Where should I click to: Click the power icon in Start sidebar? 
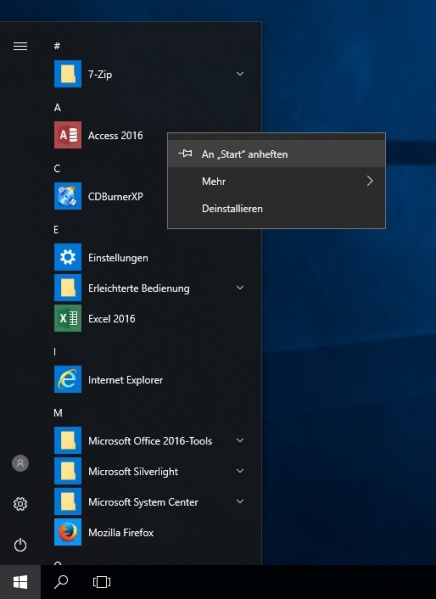20,545
